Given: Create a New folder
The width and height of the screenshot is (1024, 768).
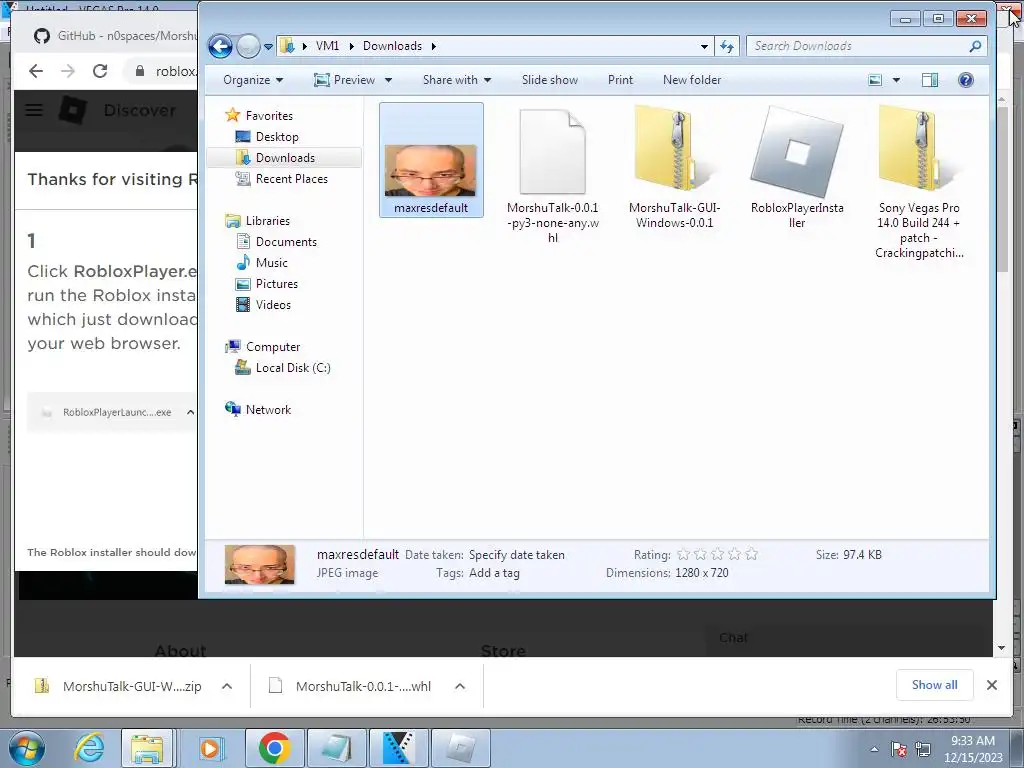Looking at the screenshot, I should [x=692, y=80].
